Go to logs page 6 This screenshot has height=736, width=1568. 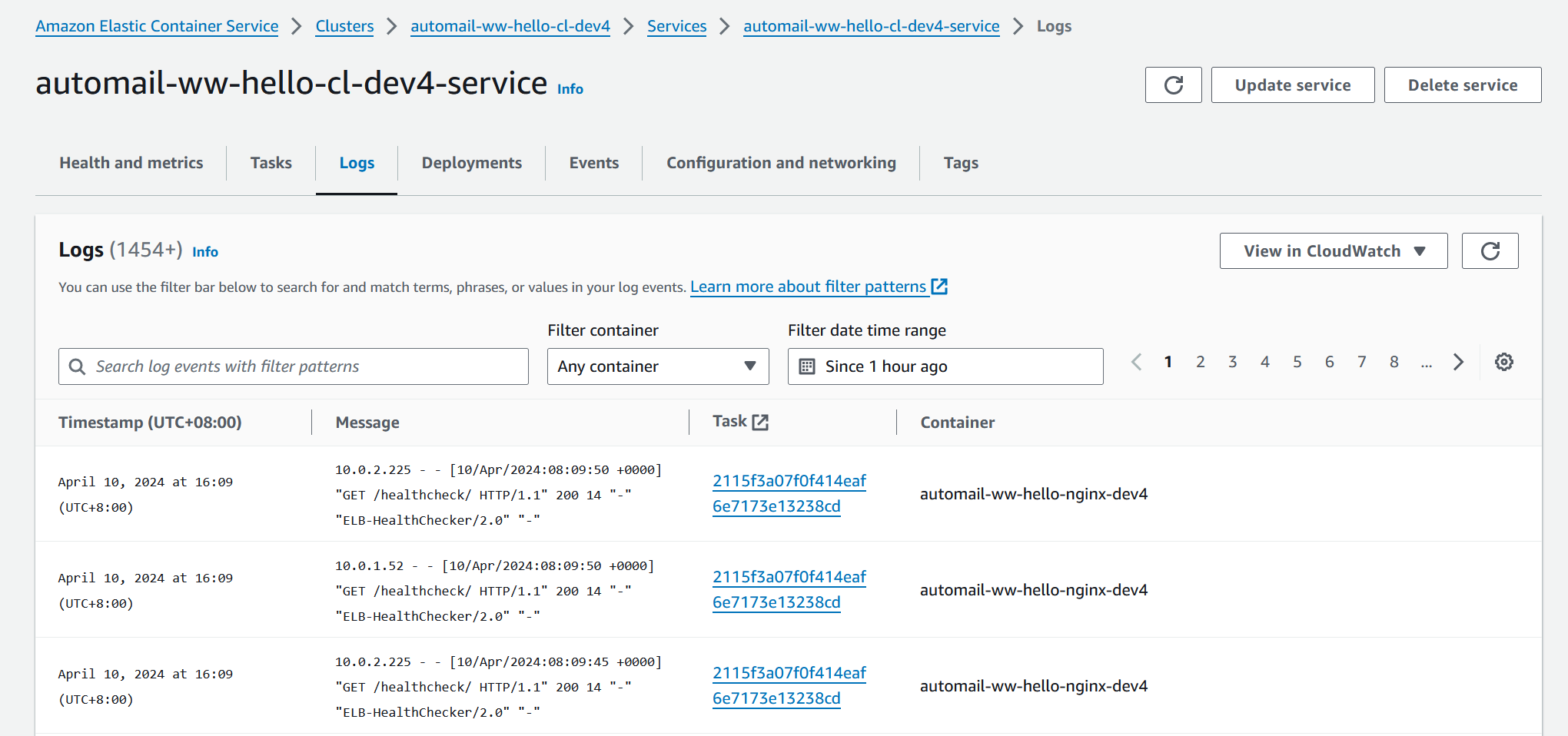pyautogui.click(x=1330, y=362)
